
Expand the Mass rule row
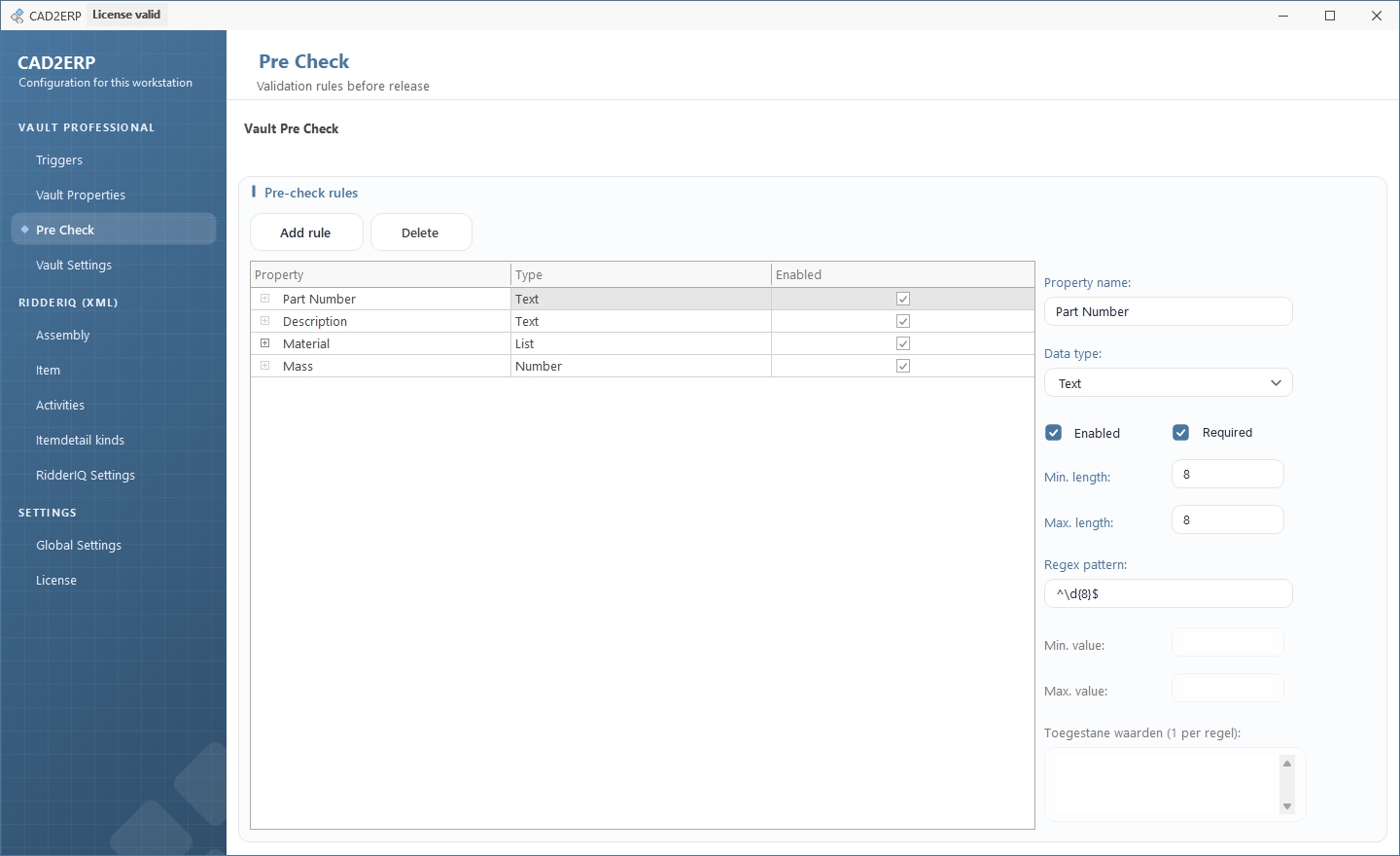pos(264,366)
